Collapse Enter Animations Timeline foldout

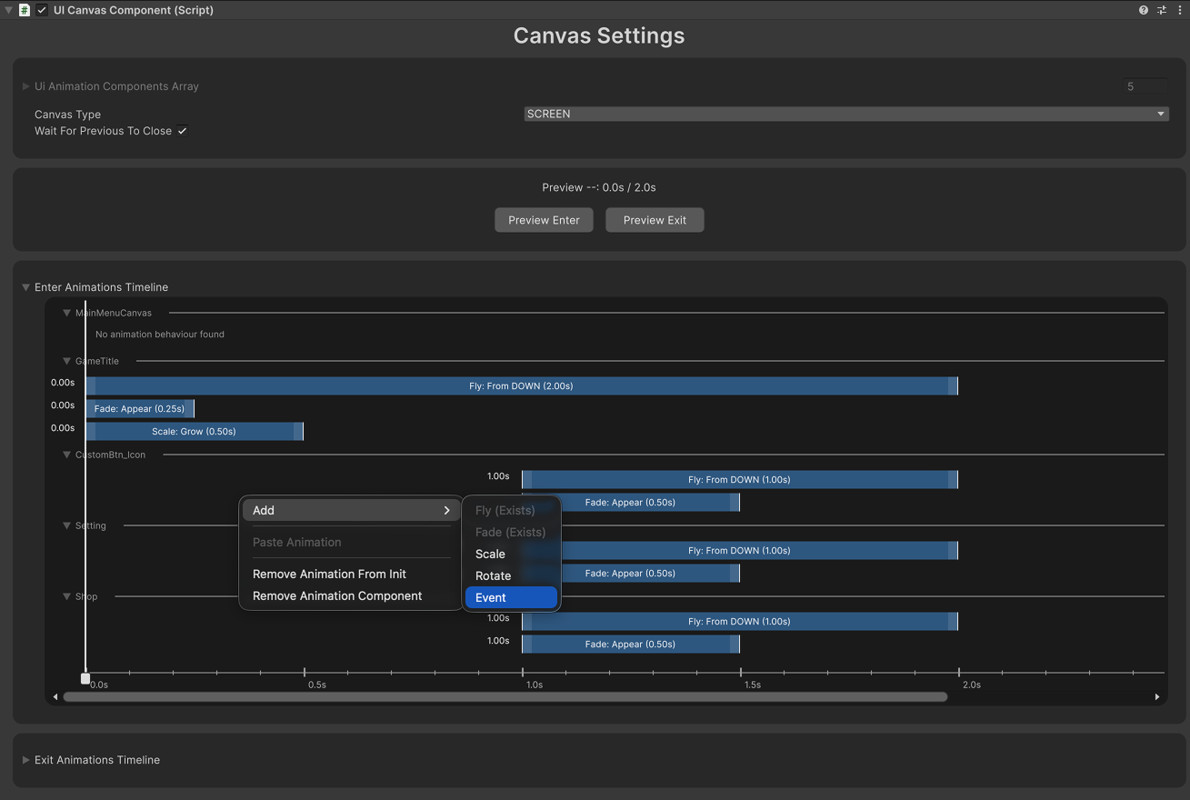[26, 287]
